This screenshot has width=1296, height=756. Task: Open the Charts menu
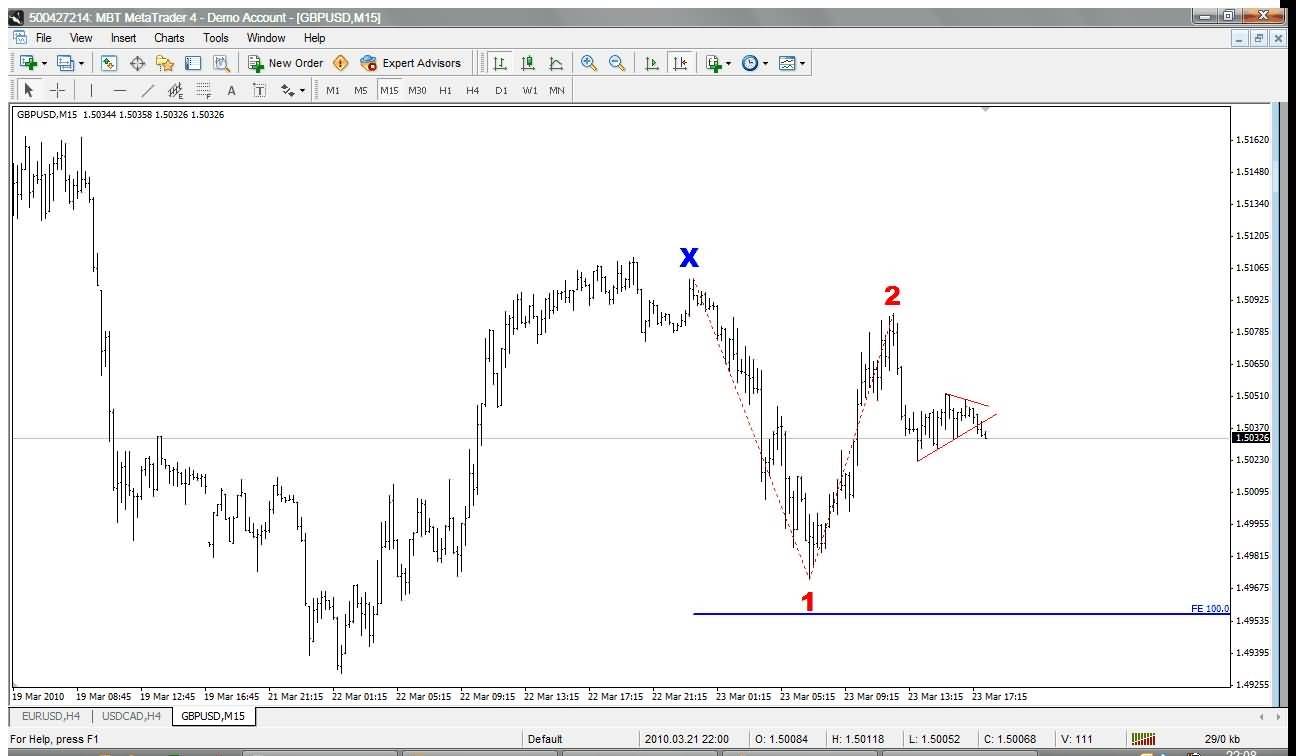click(x=169, y=38)
